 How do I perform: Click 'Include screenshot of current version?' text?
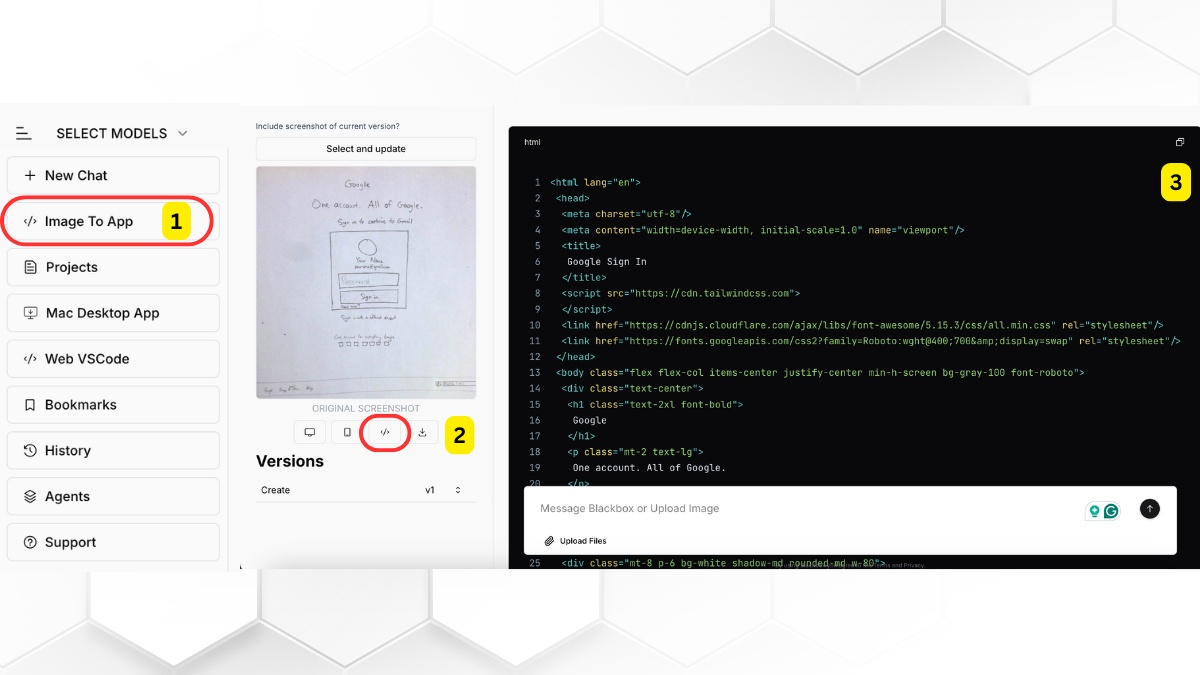pyautogui.click(x=328, y=126)
